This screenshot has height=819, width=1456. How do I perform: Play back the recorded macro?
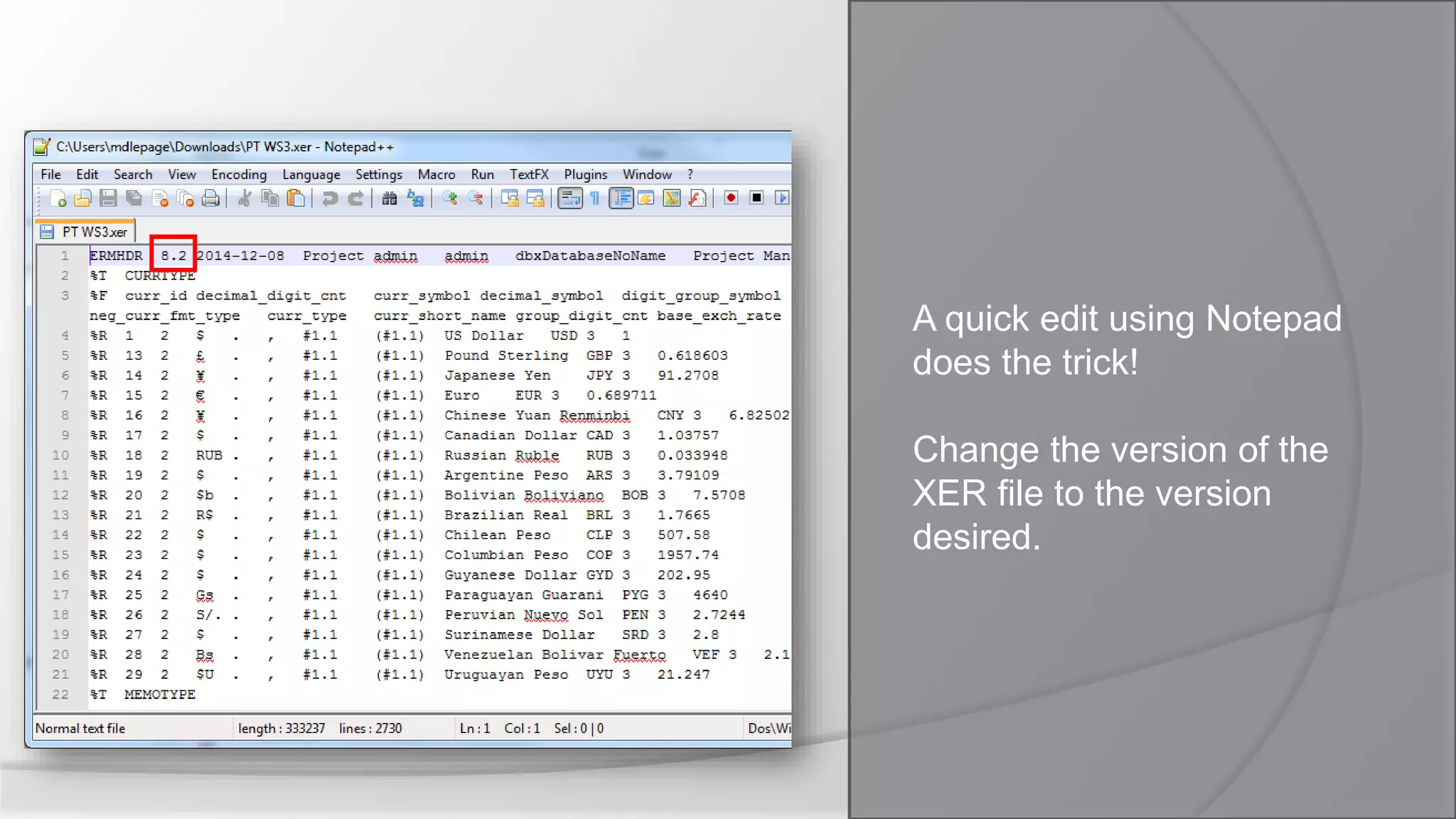(782, 198)
